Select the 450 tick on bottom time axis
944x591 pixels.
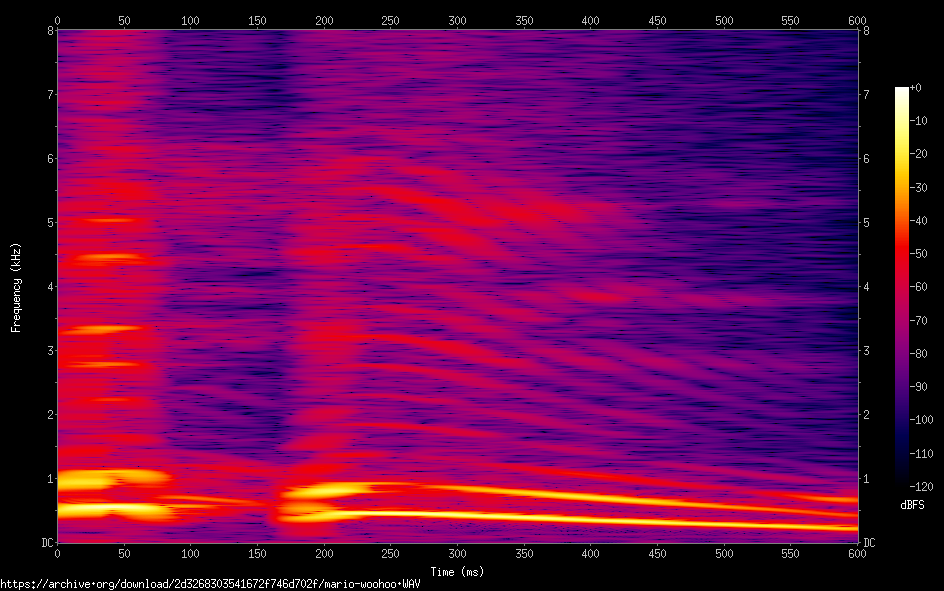point(657,552)
